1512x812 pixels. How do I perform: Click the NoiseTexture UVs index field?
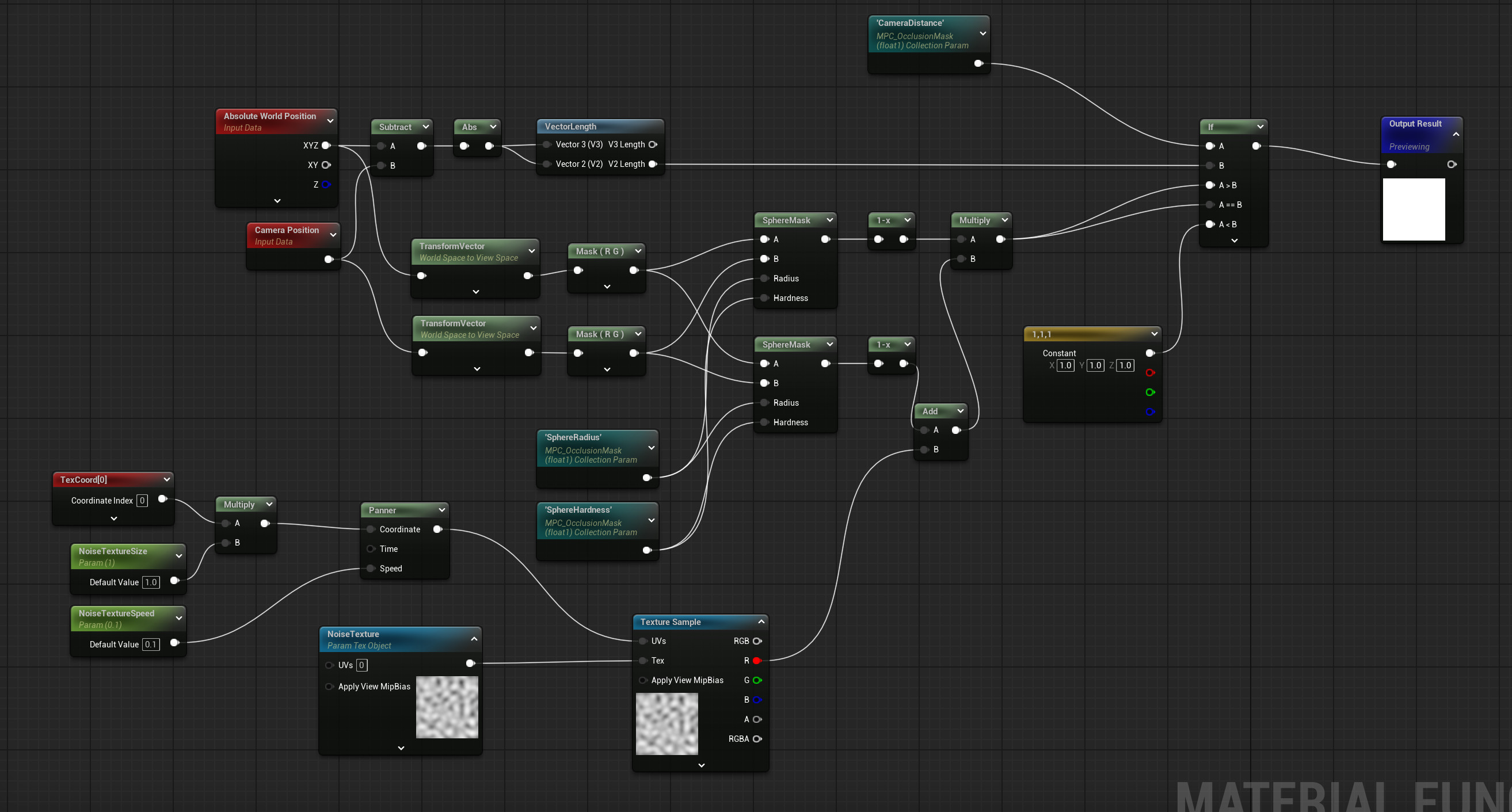[x=361, y=665]
